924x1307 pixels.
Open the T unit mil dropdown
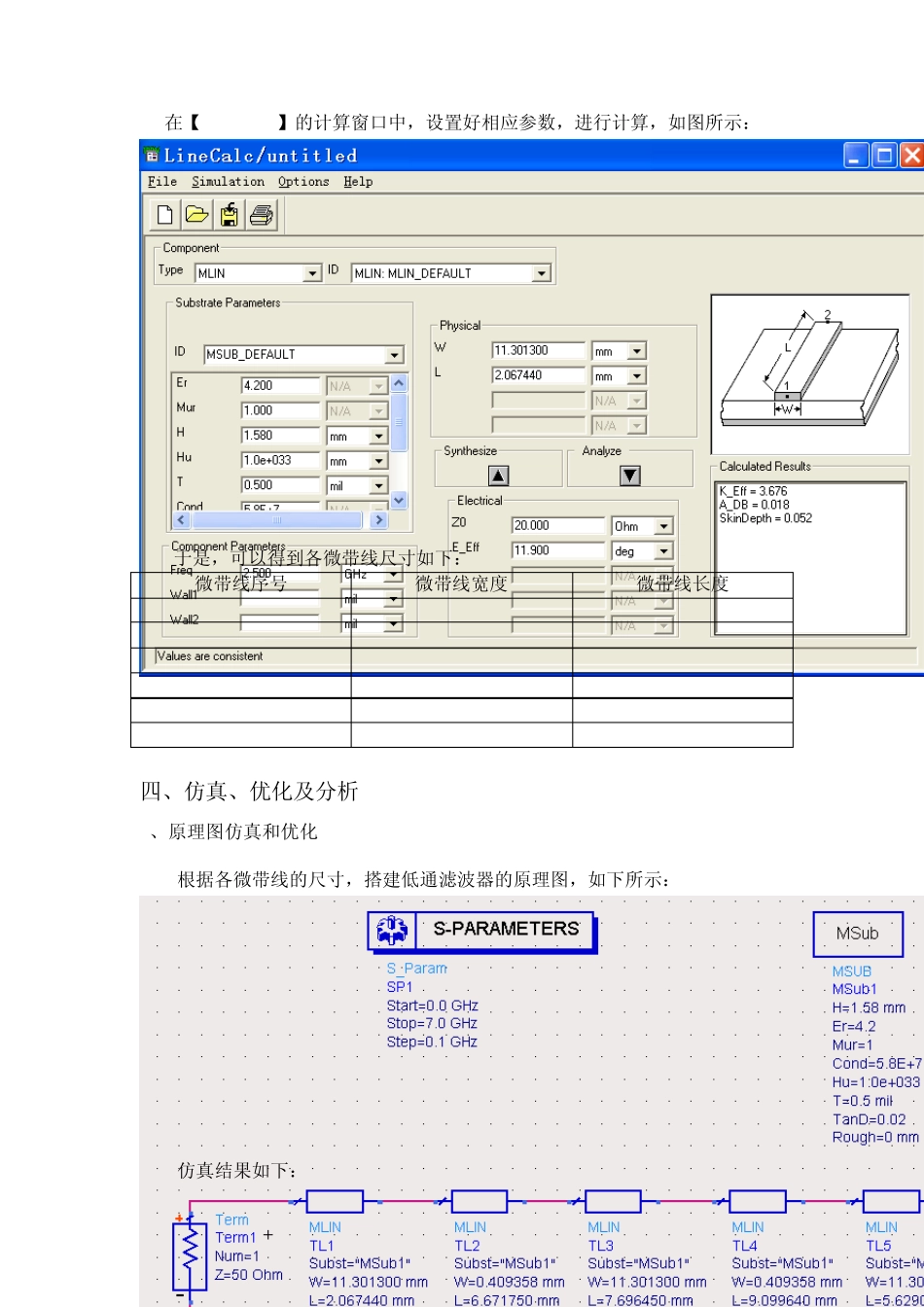379,485
